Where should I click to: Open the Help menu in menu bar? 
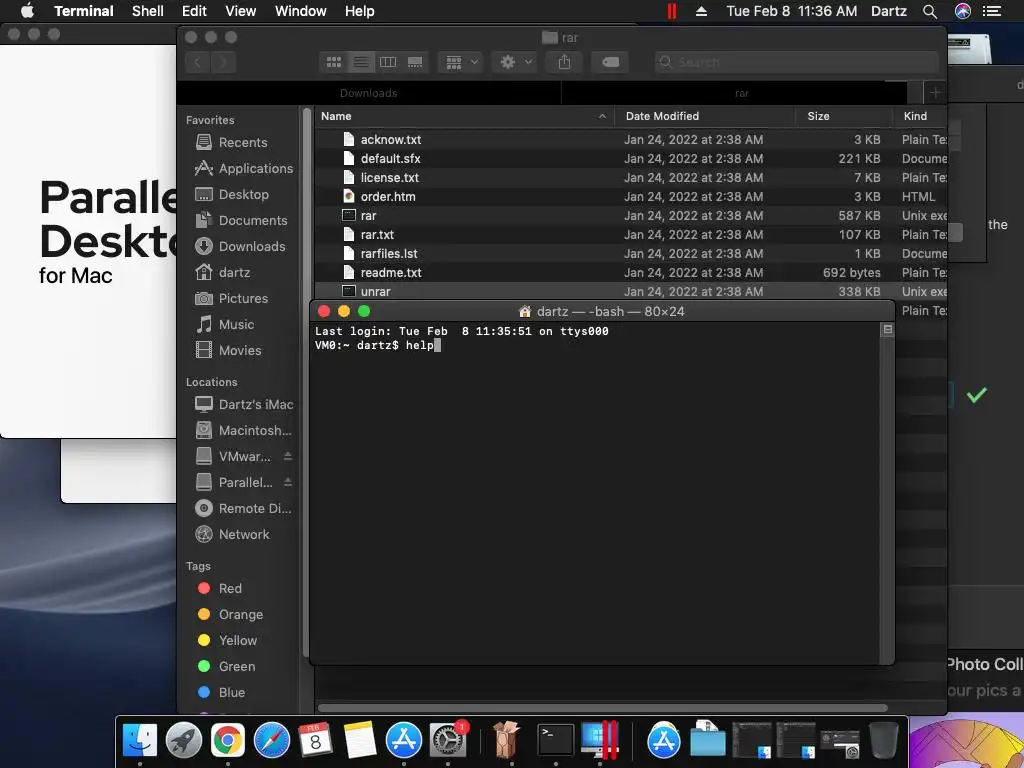coord(359,11)
